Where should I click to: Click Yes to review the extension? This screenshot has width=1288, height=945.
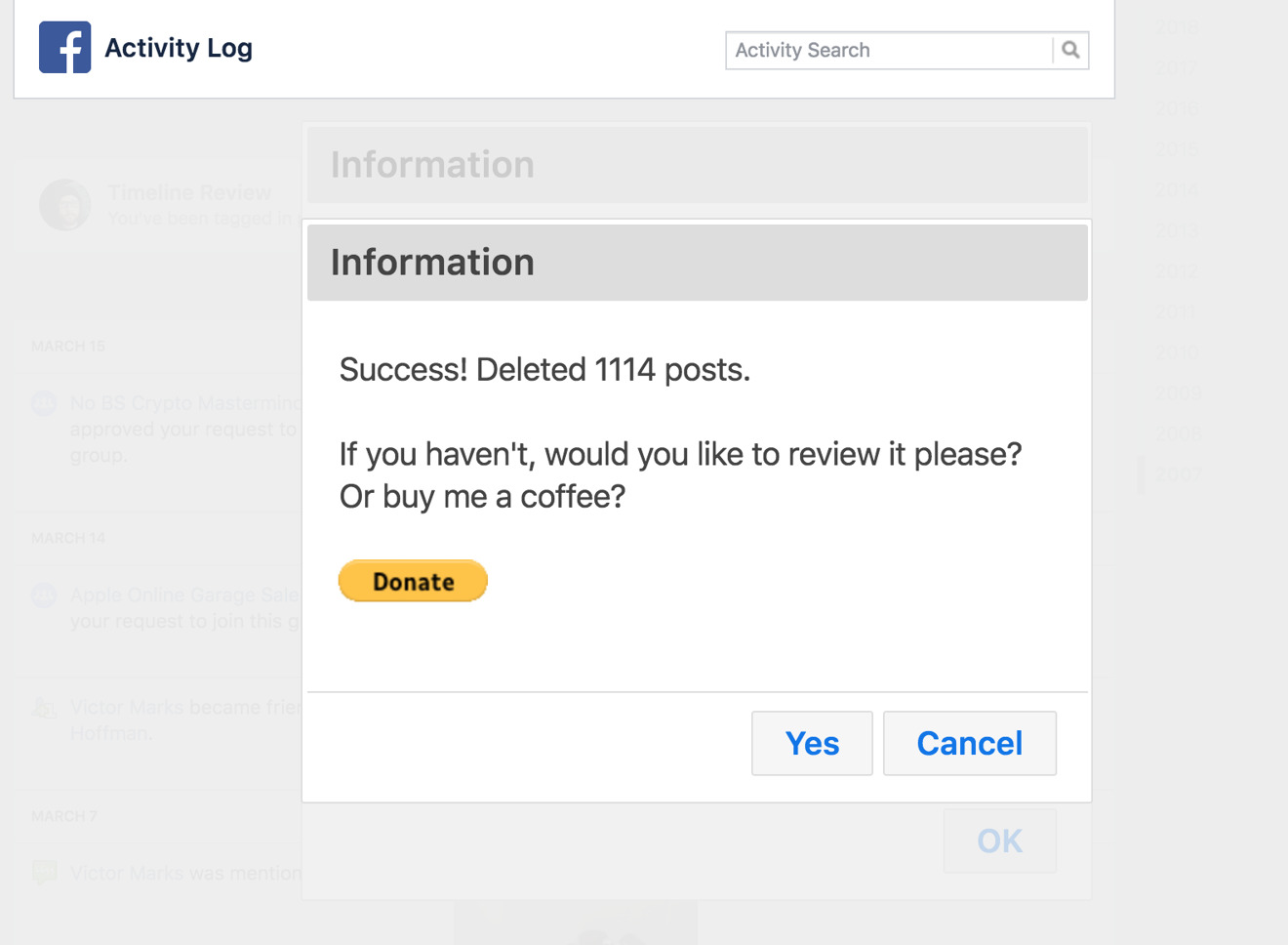coord(812,743)
